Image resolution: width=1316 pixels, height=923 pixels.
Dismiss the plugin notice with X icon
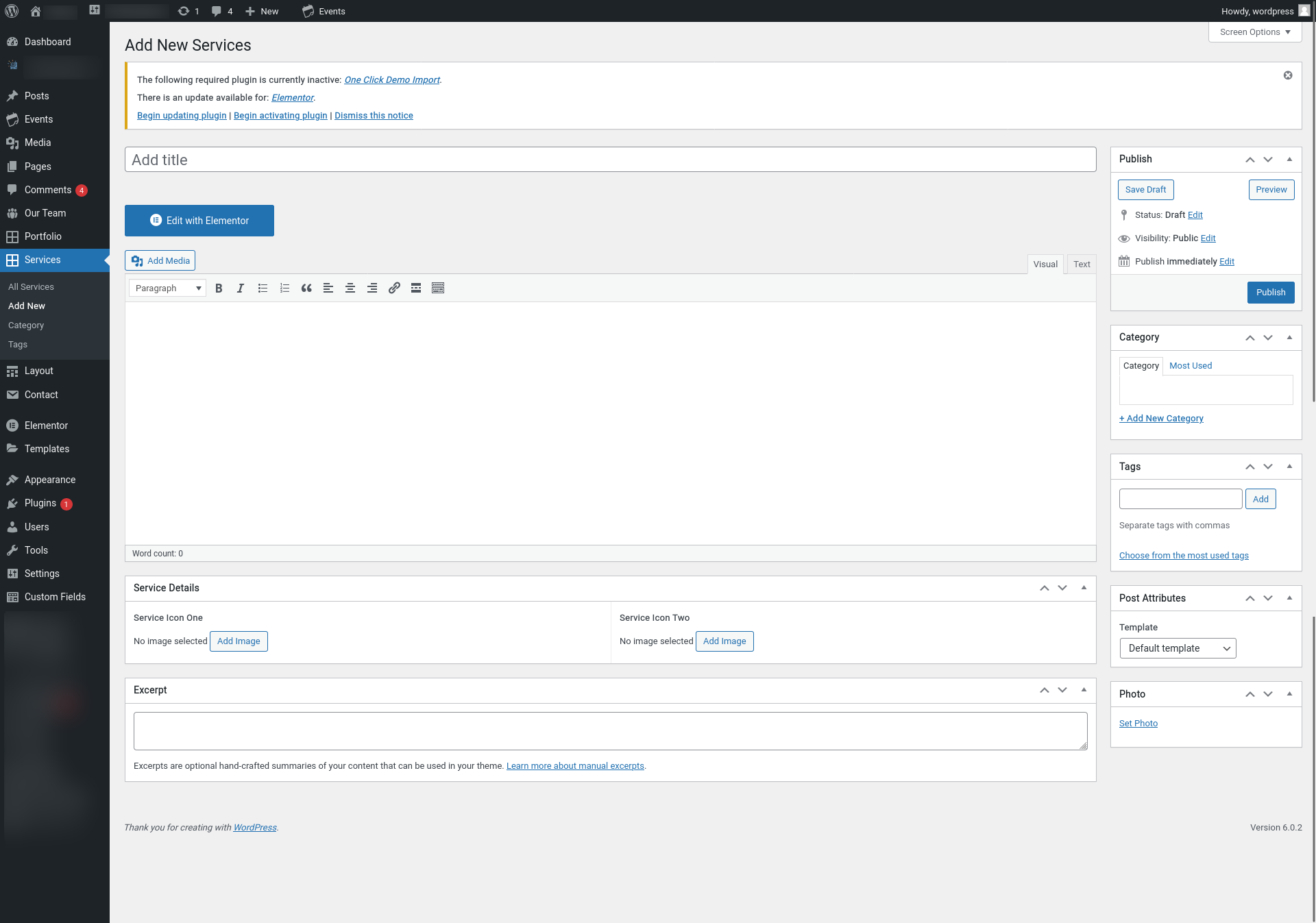tap(1288, 75)
